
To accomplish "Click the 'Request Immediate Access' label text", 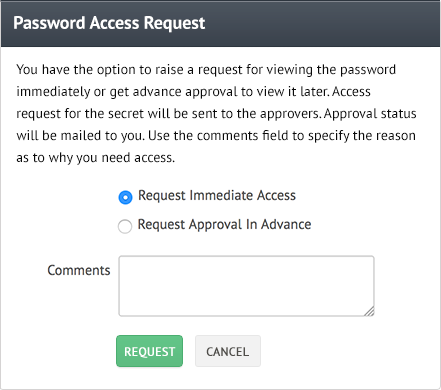I will [x=217, y=196].
